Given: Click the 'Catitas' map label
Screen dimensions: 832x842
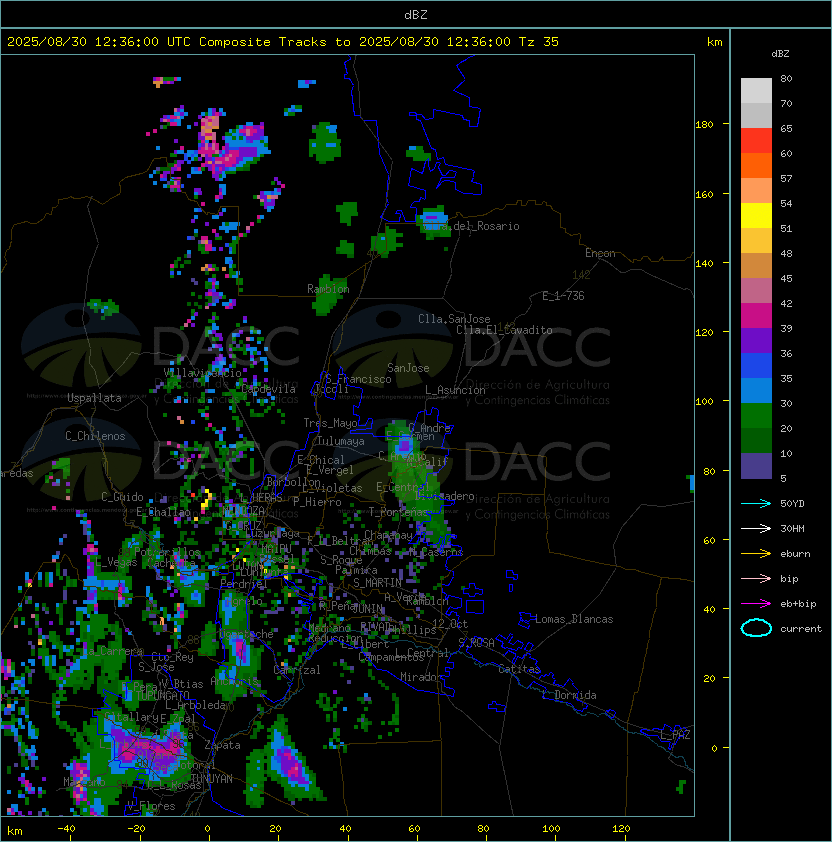Looking at the screenshot, I should (519, 669).
